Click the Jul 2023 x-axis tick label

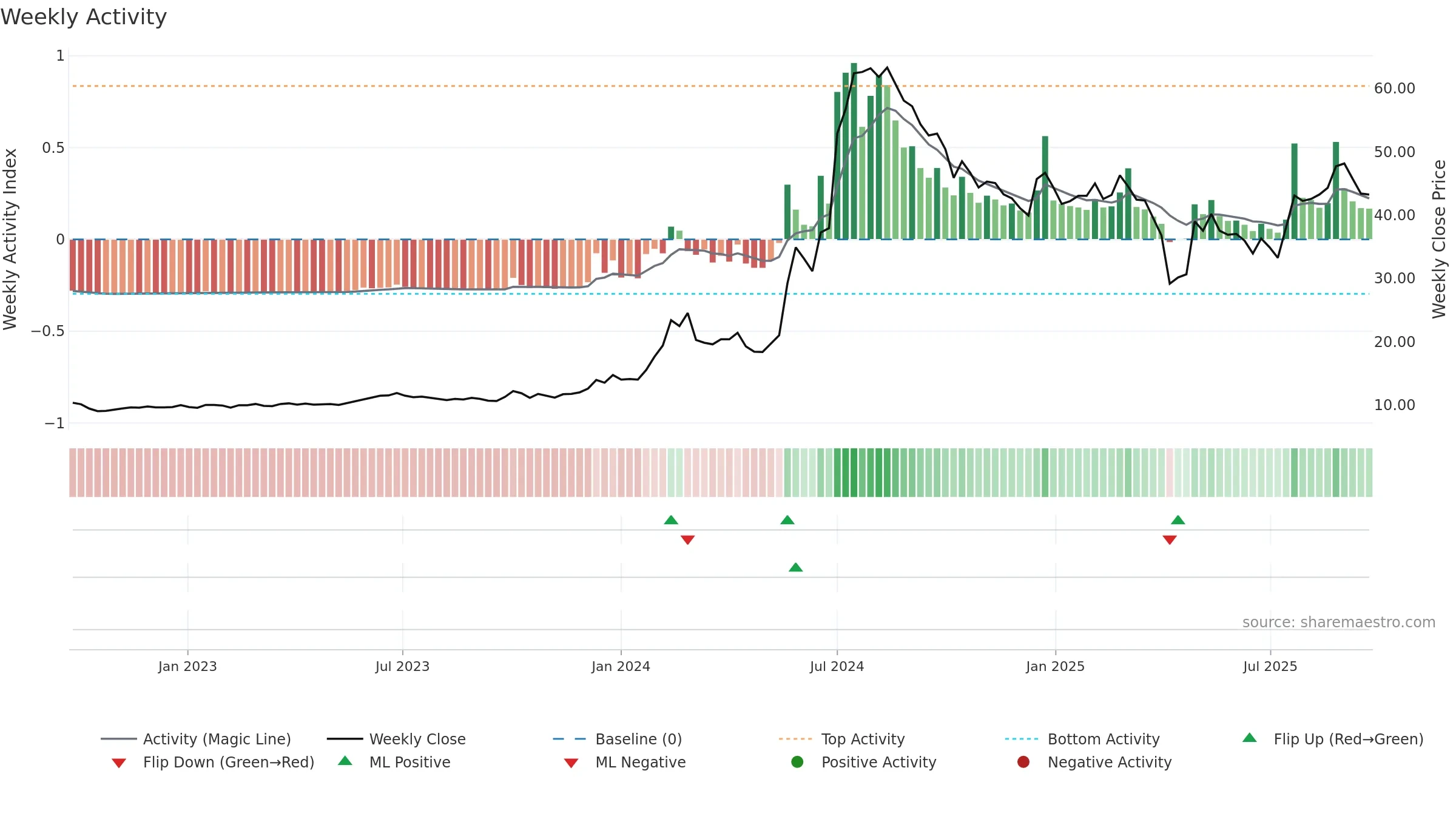click(x=402, y=666)
